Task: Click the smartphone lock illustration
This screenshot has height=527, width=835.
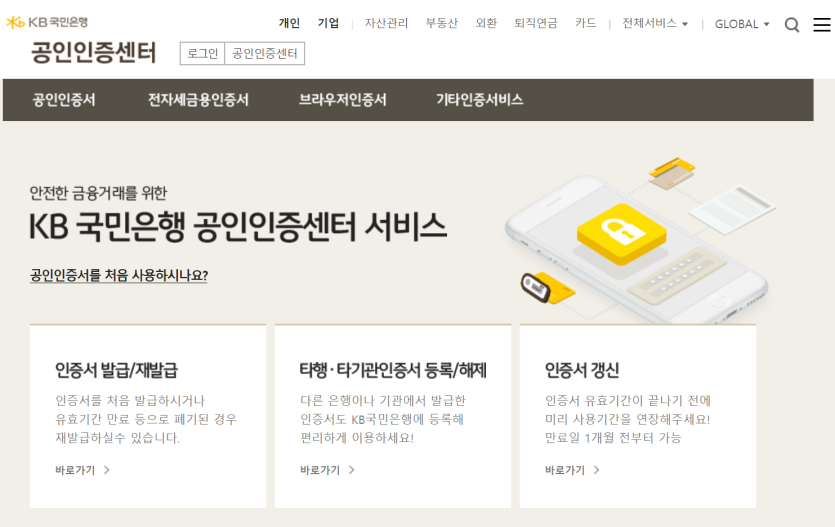Action: pyautogui.click(x=641, y=241)
